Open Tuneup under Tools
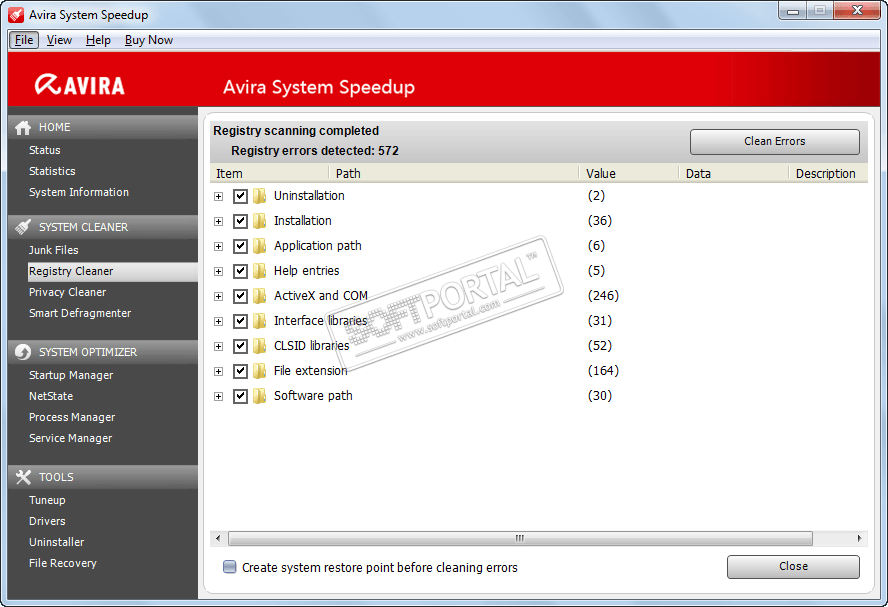Viewport: 888px width, 607px height. (x=47, y=501)
